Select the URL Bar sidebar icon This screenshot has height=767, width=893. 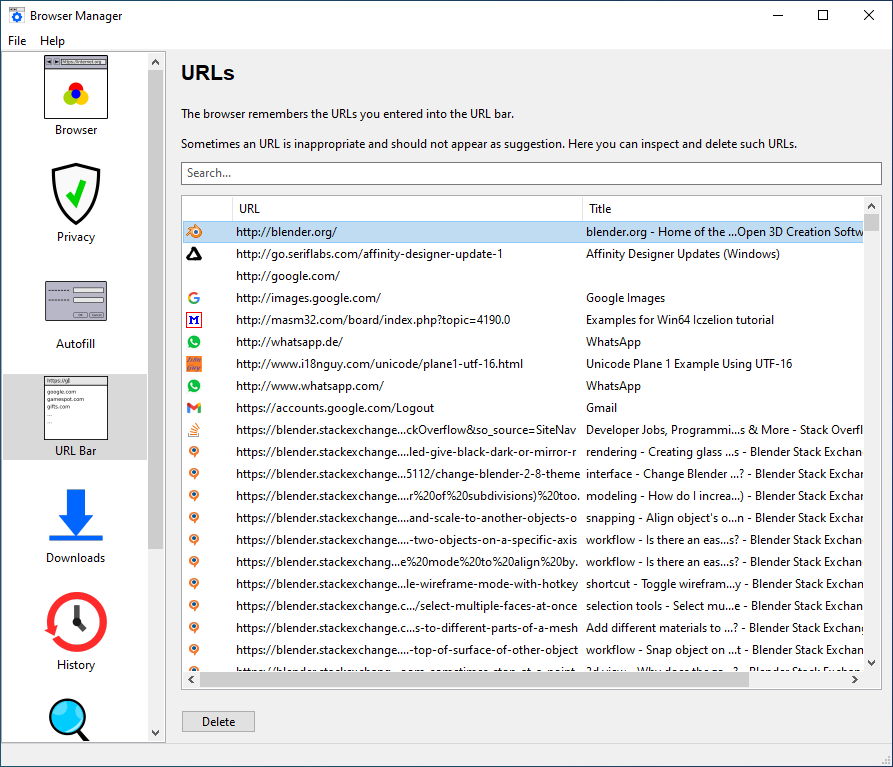pyautogui.click(x=76, y=408)
